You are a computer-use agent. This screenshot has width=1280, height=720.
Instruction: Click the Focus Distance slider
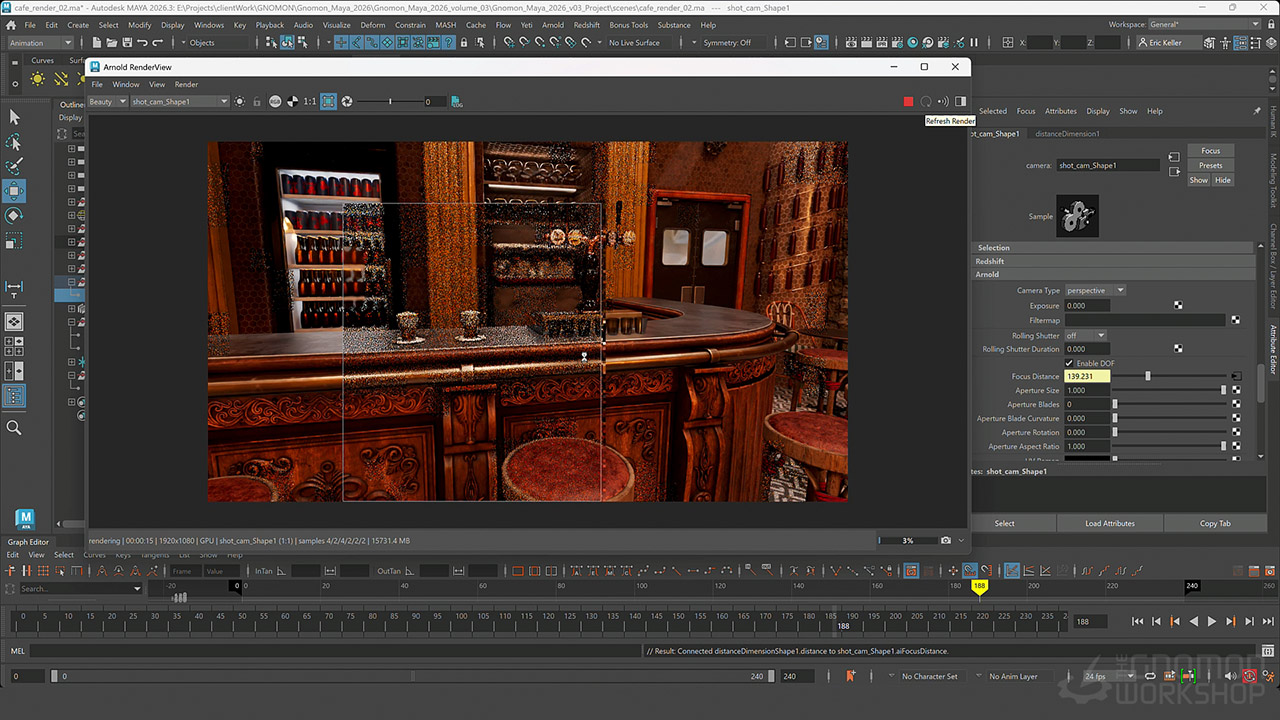(1147, 376)
